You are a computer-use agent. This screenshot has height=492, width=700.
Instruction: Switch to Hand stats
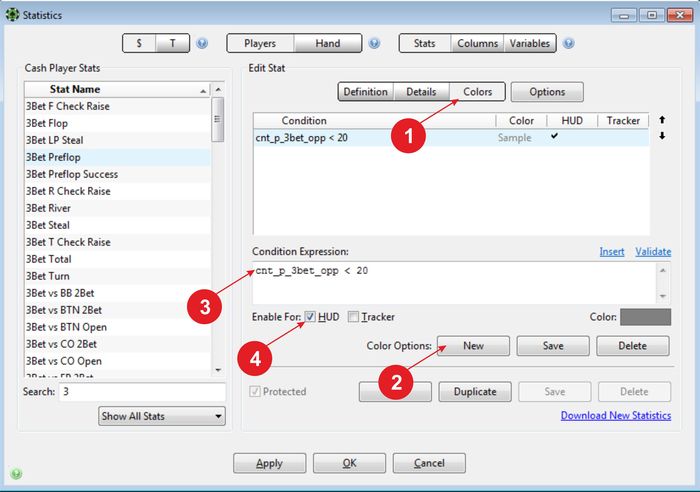point(328,43)
